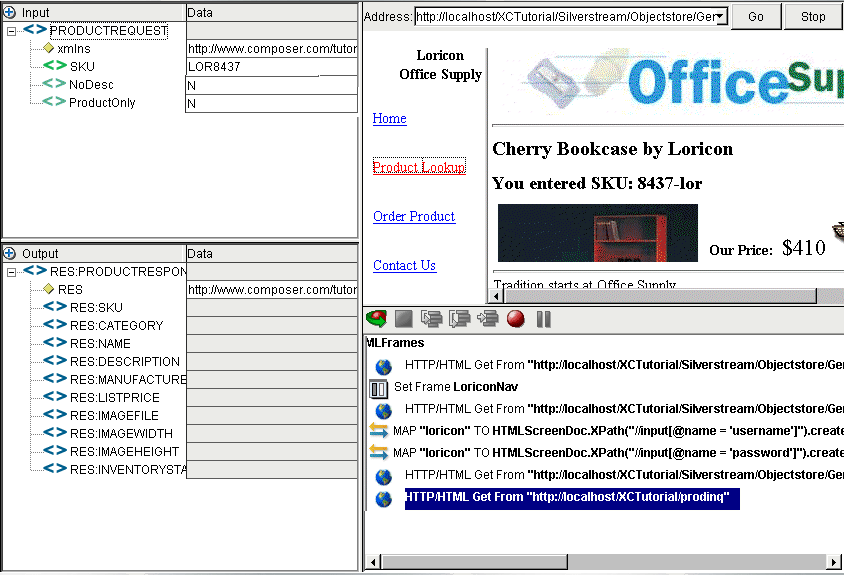Start recording with the red circle button
Screen dimensions: 844x575
click(516, 319)
